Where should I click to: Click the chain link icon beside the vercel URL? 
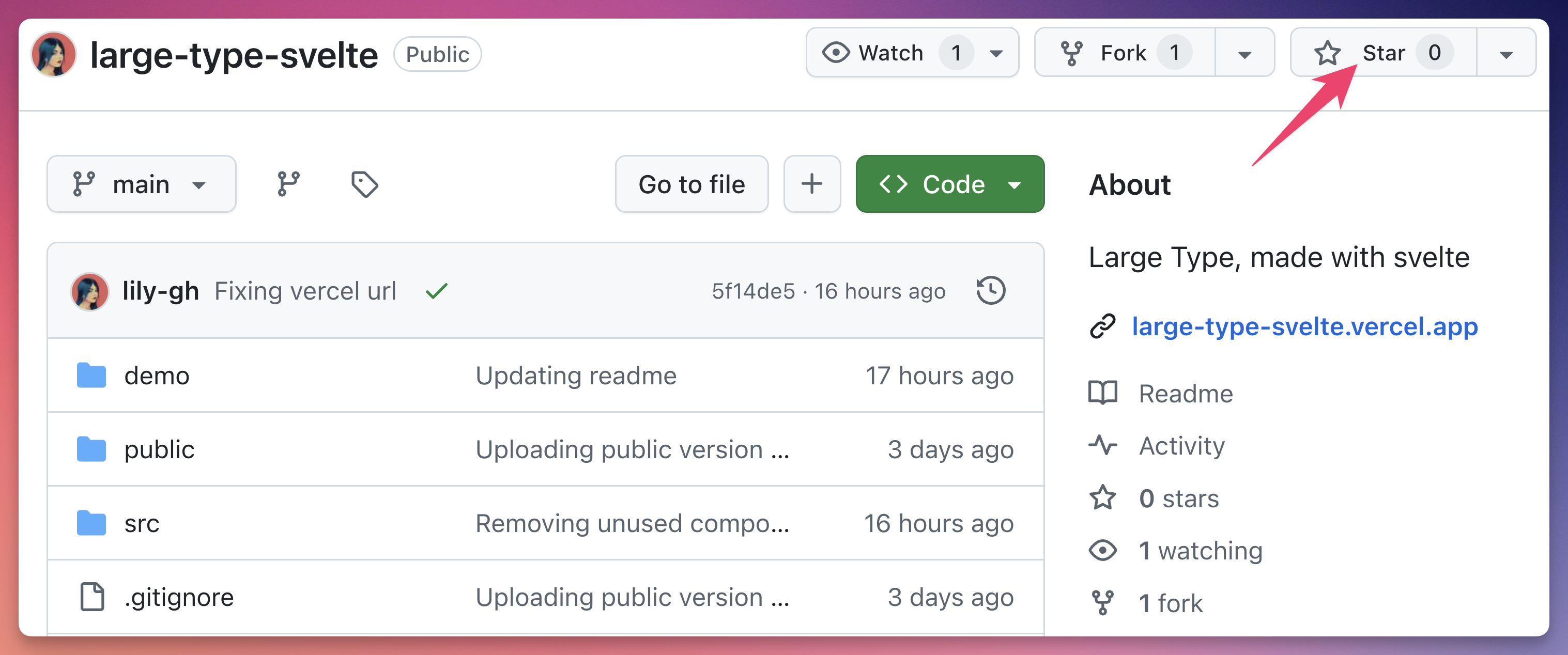click(x=1102, y=326)
